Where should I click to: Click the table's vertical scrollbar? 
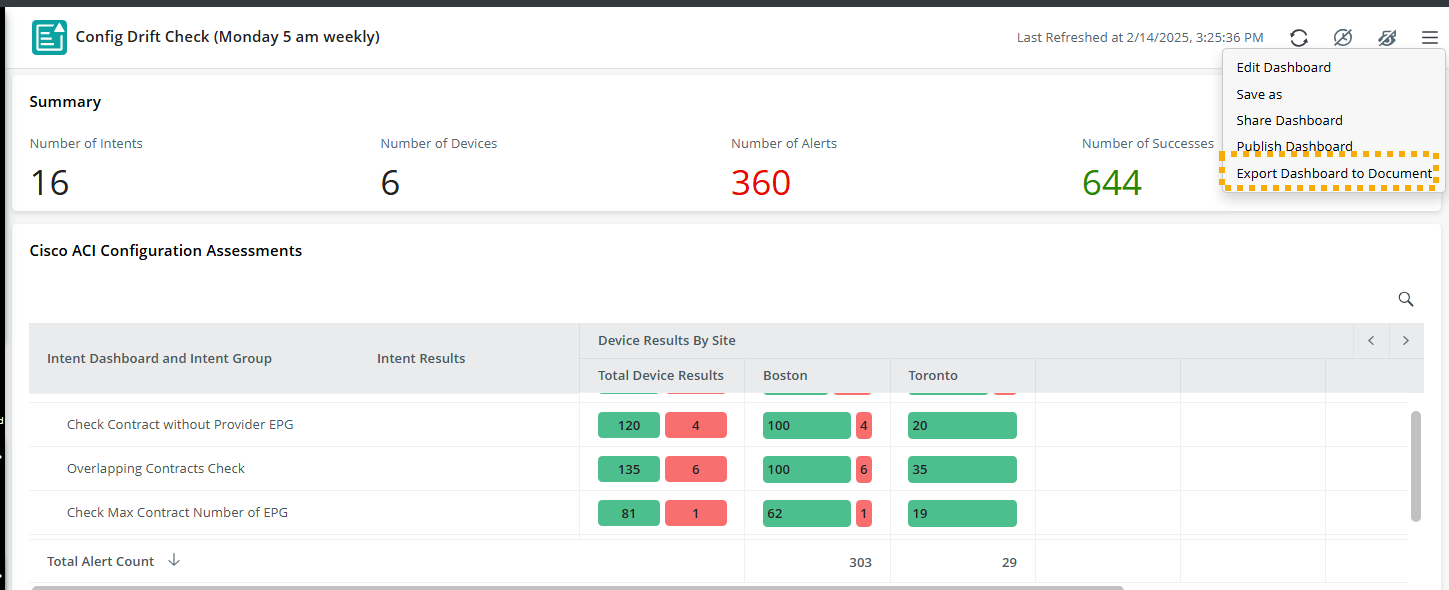[x=1415, y=465]
